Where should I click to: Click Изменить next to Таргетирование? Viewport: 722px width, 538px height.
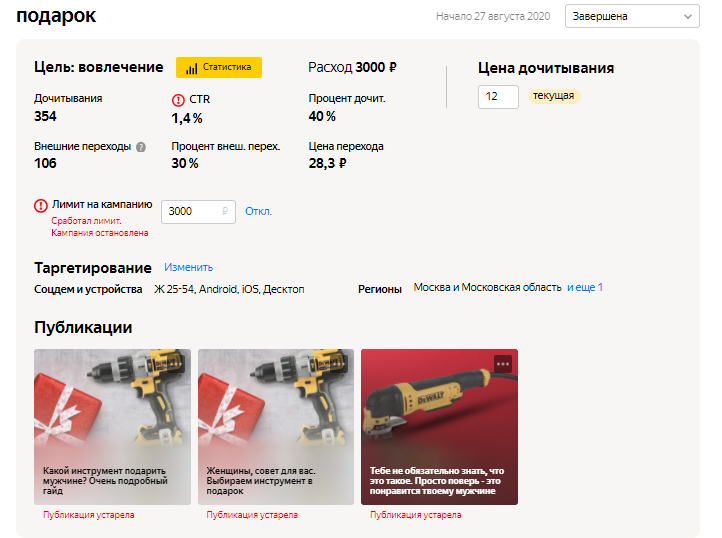[x=188, y=267]
